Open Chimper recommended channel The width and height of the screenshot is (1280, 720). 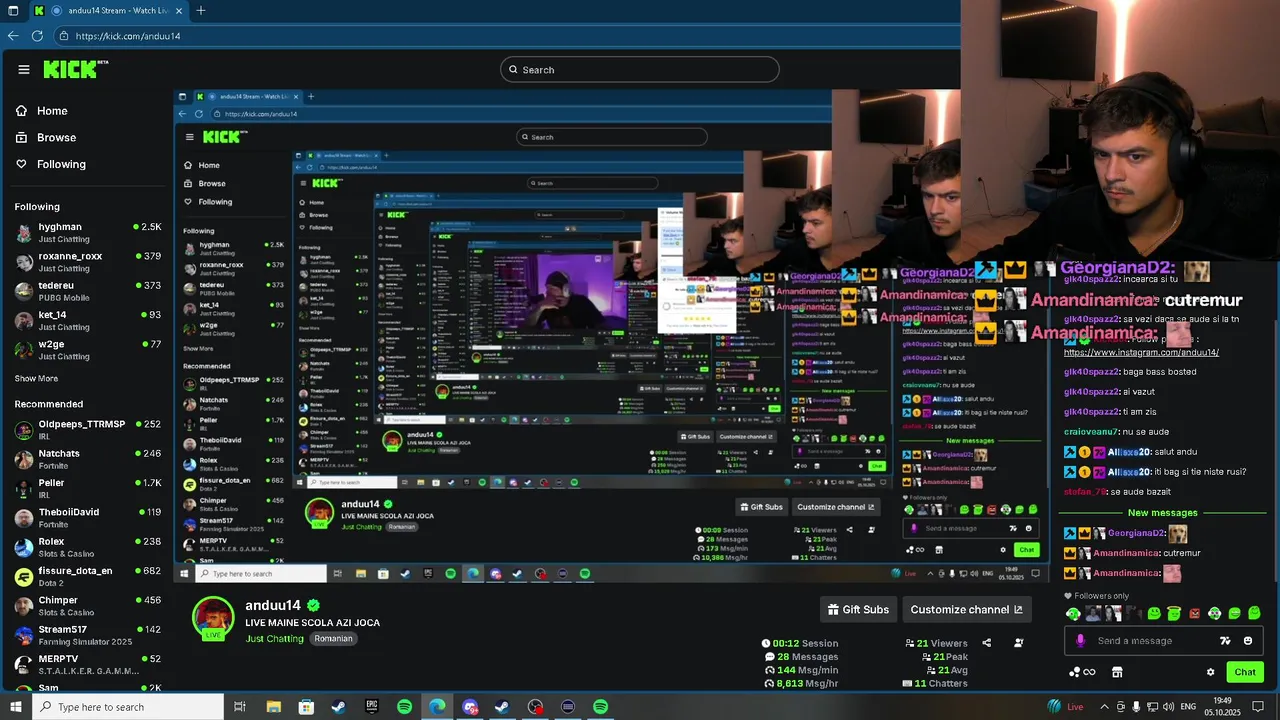pos(88,606)
